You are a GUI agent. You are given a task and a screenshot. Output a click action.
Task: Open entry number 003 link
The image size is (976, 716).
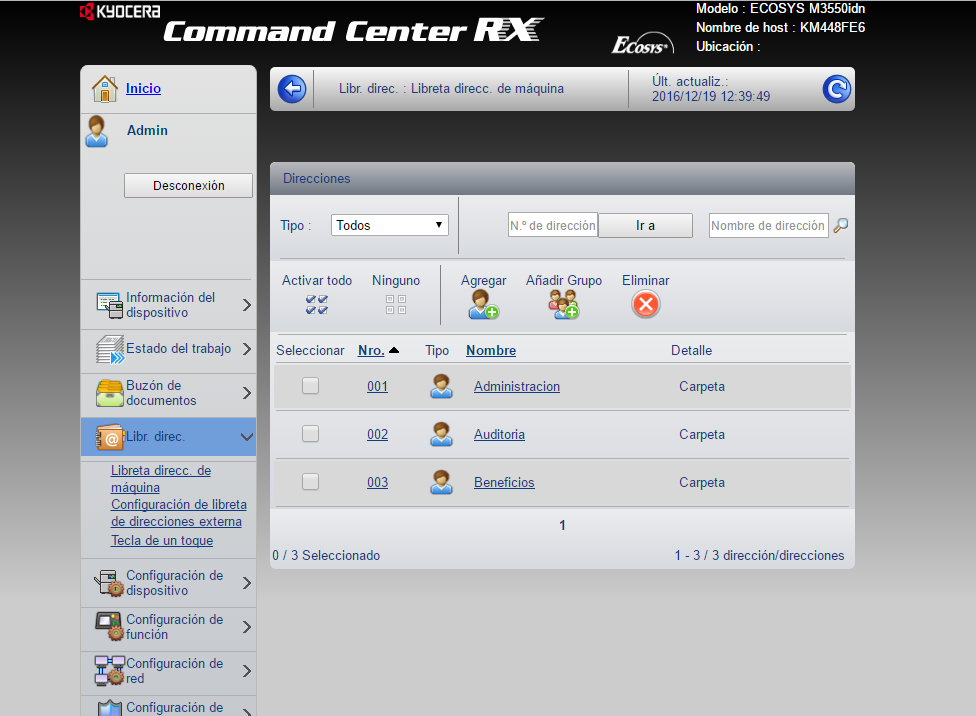tap(377, 483)
